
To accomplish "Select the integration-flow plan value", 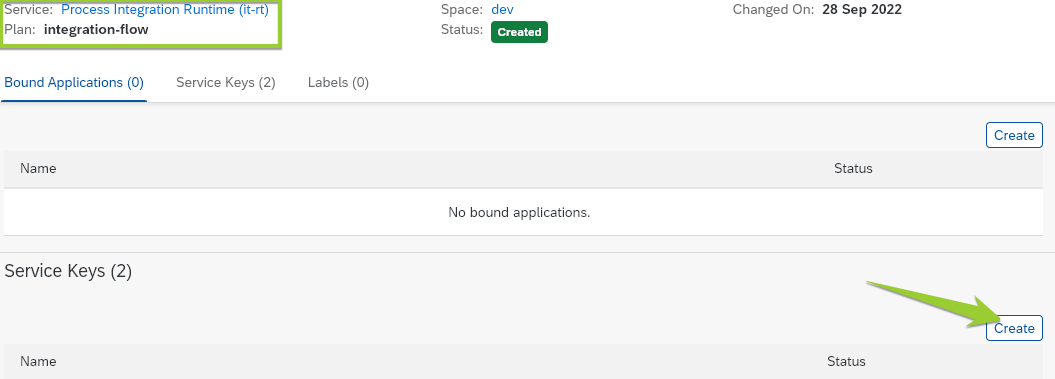I will point(96,30).
